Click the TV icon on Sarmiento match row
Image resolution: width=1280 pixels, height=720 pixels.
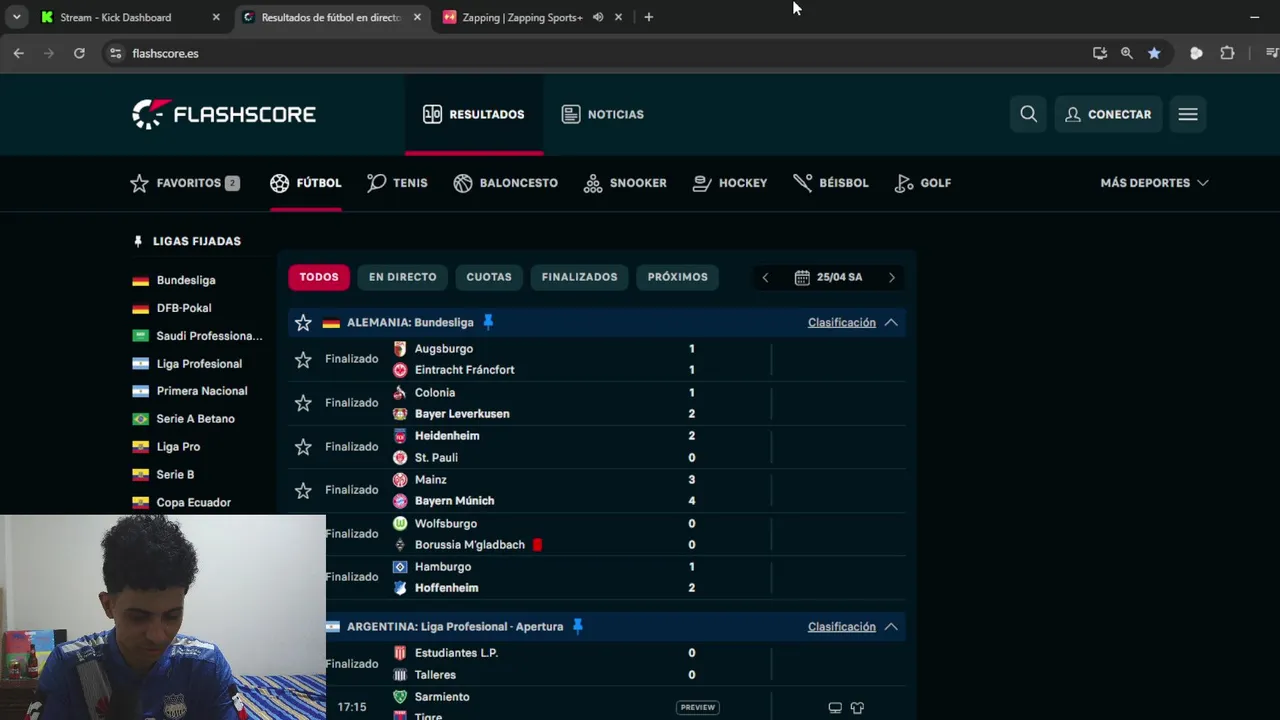835,708
